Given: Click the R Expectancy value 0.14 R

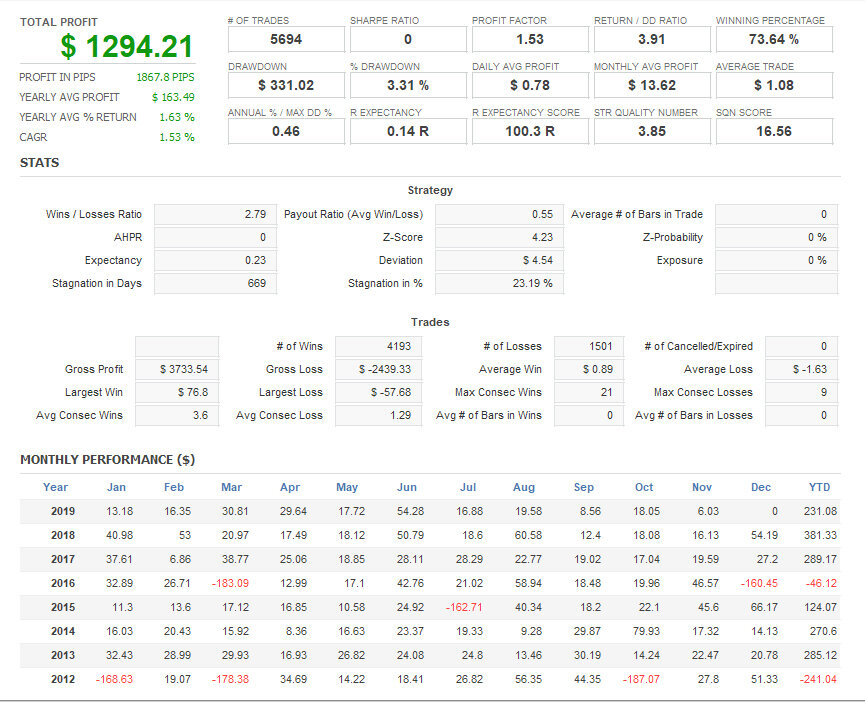Looking at the screenshot, I should click(x=408, y=132).
